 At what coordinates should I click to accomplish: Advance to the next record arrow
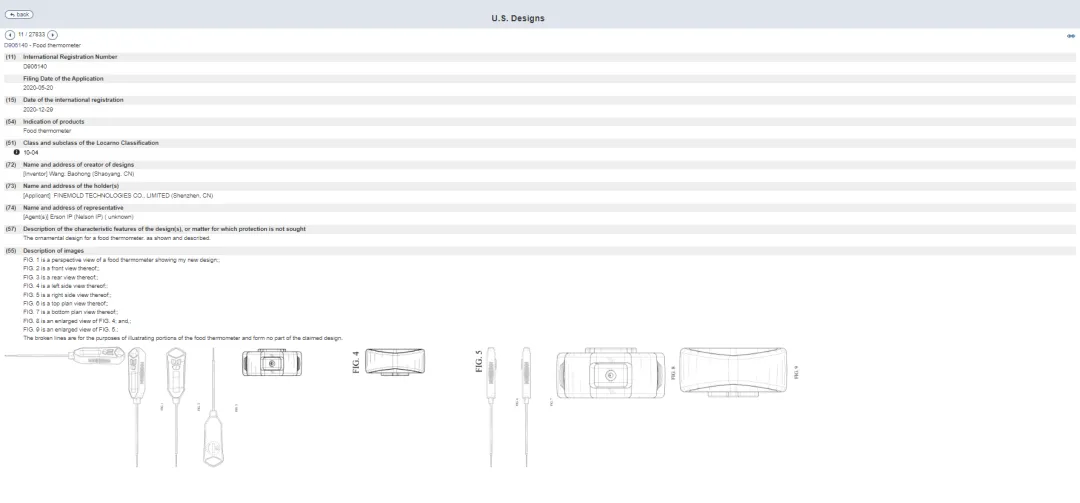[x=53, y=34]
